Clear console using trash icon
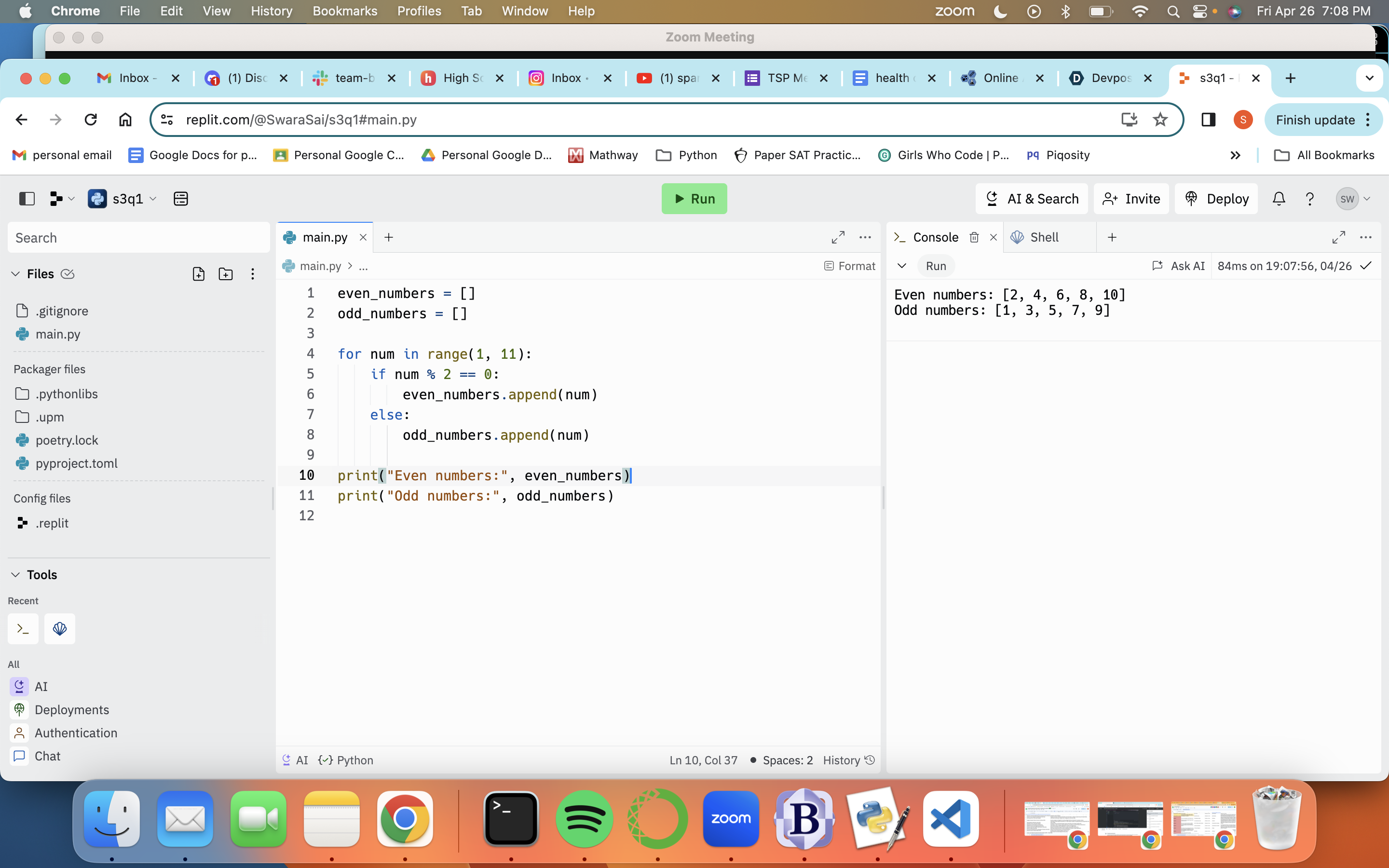Image resolution: width=1389 pixels, height=868 pixels. tap(974, 237)
